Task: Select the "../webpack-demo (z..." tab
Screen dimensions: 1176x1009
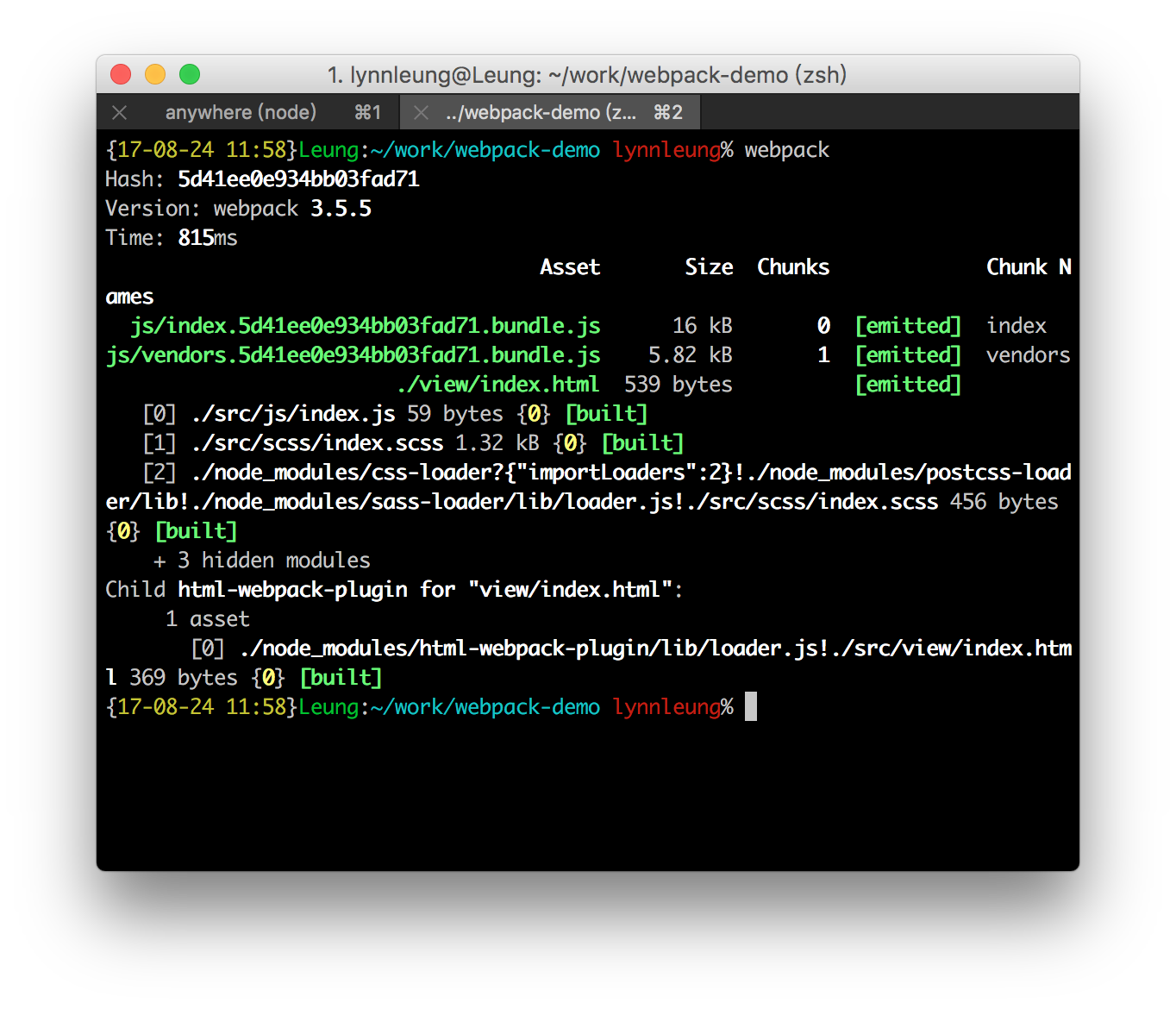Action: (x=541, y=113)
